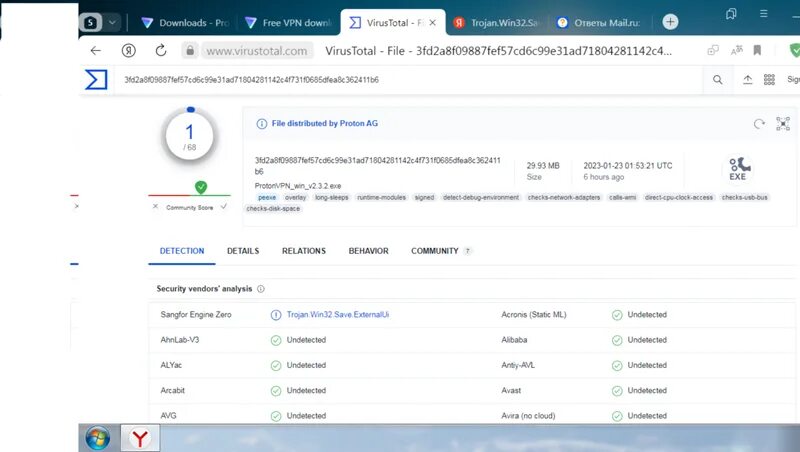Screen dimensions: 800x452
Task: Click the direct-cpu-clock-access tag
Action: pyautogui.click(x=679, y=197)
